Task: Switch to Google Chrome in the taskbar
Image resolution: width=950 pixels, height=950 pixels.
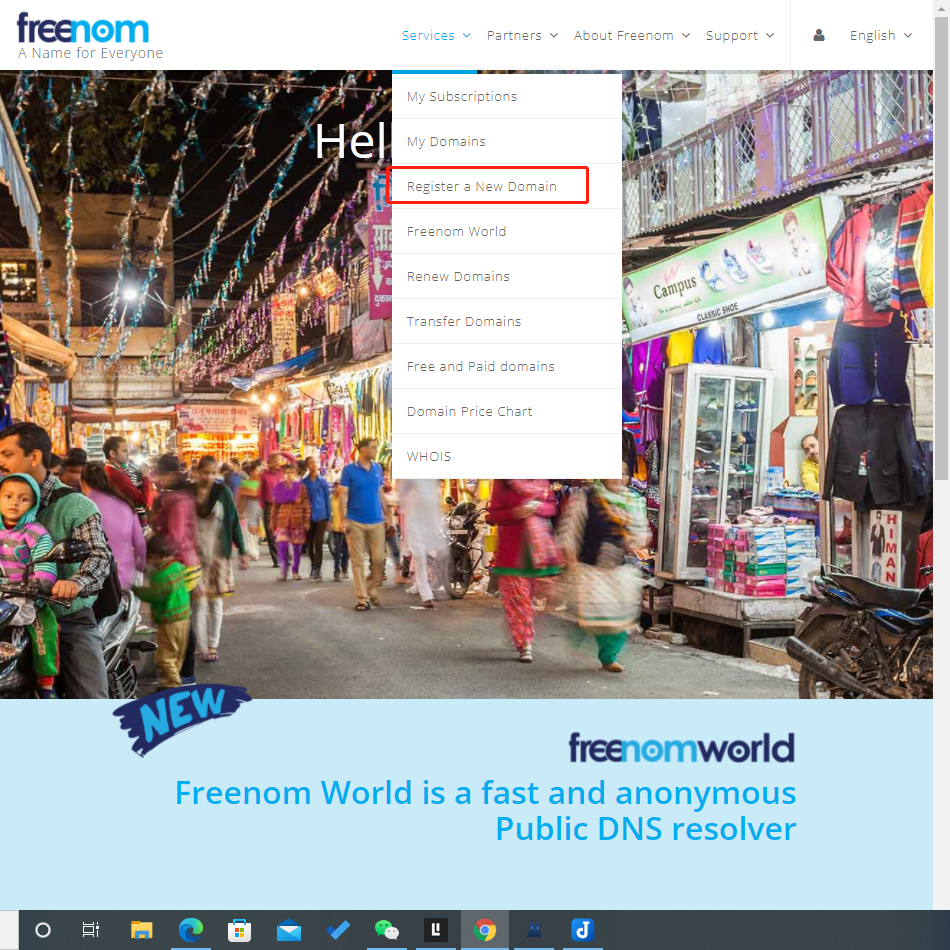Action: 485,929
